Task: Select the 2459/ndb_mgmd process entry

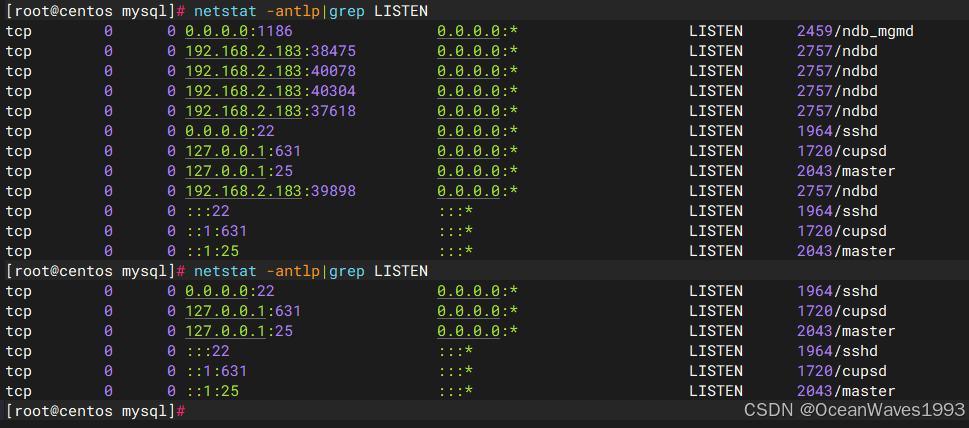Action: 855,31
